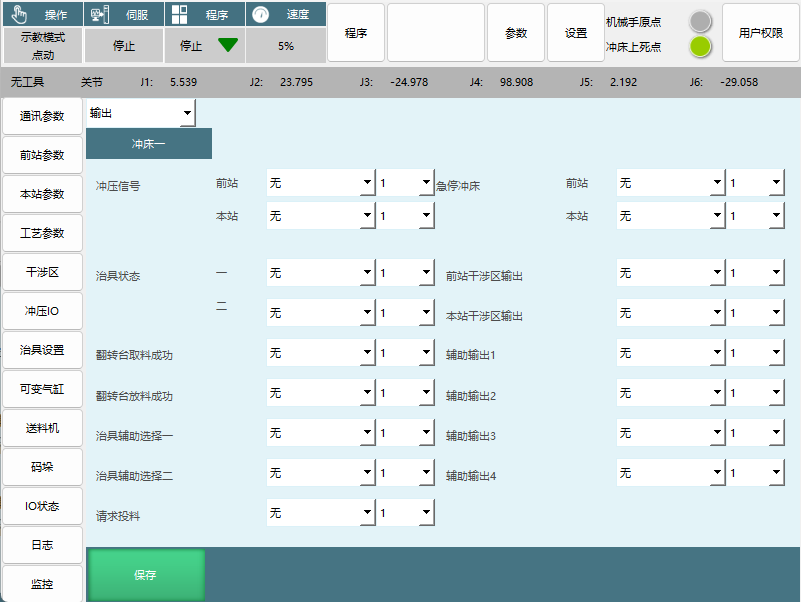Click the green 冲床上死点 indicator light
Viewport: 801px width, 602px height.
click(x=700, y=46)
